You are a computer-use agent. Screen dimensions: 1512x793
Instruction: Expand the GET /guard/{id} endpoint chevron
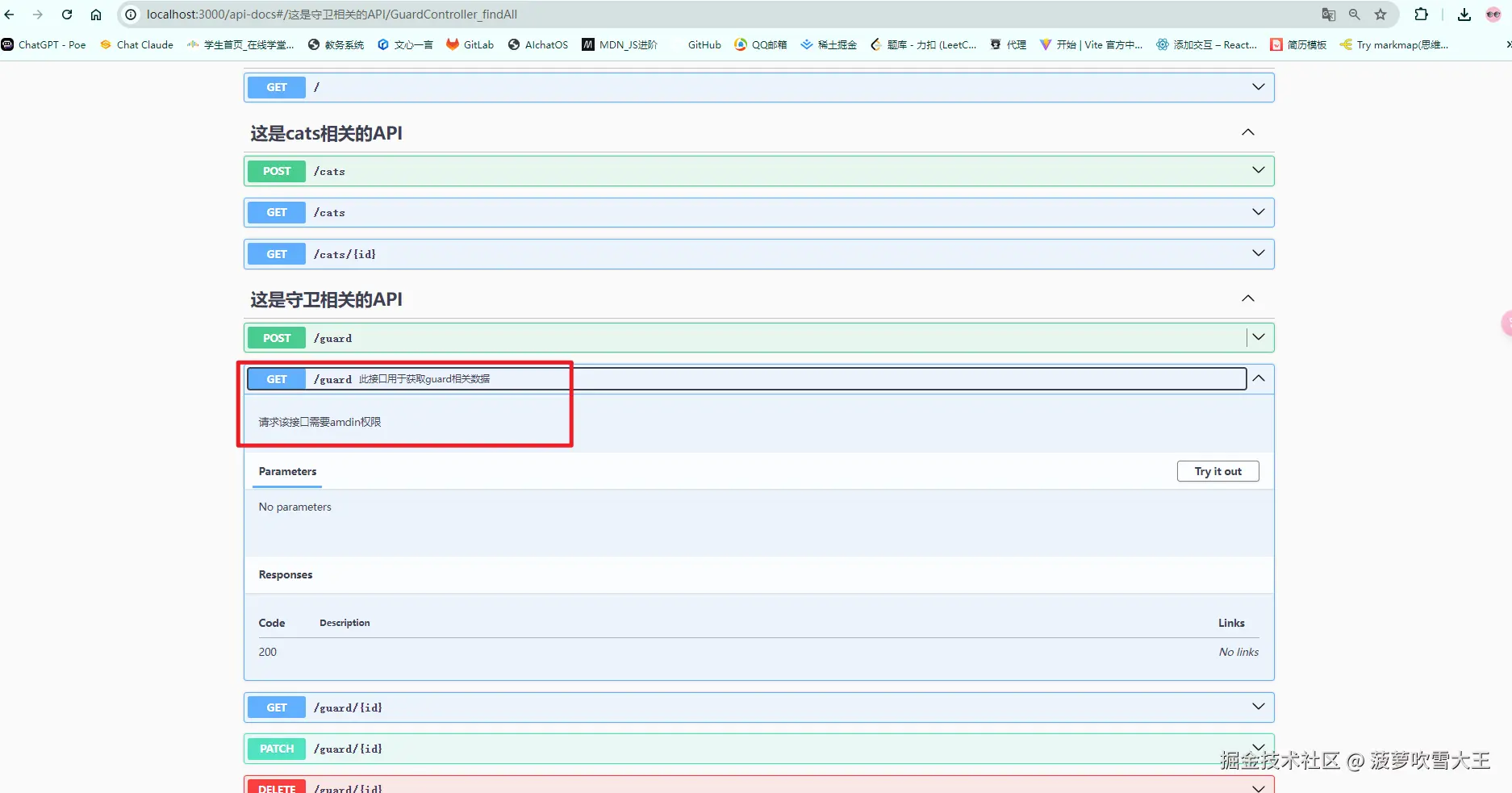point(1258,707)
